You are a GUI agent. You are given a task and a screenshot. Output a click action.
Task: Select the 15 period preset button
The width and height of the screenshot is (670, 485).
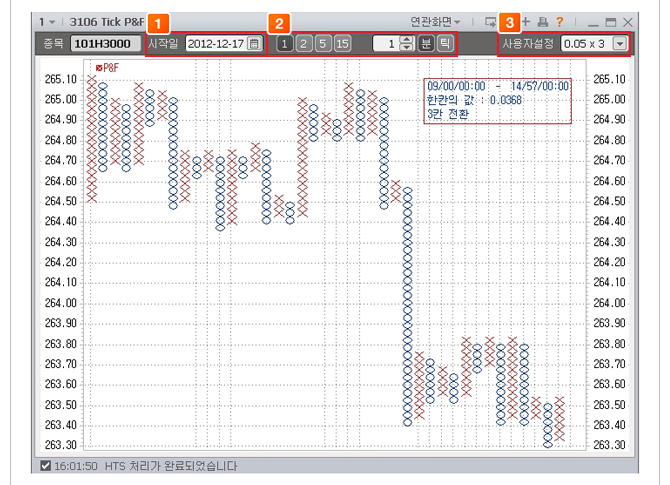point(342,43)
